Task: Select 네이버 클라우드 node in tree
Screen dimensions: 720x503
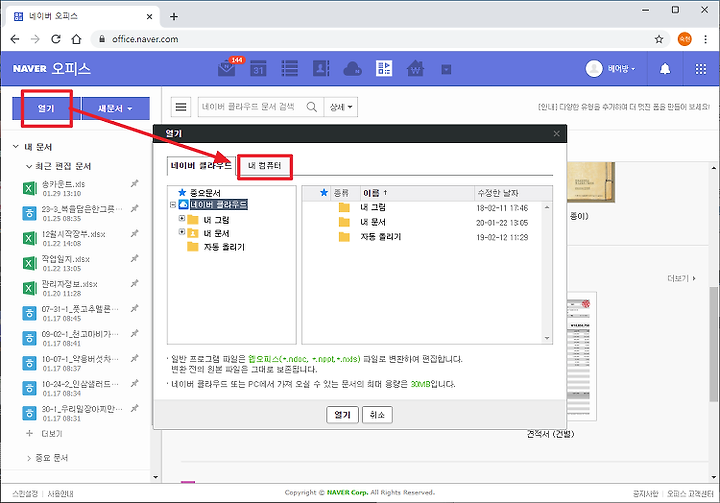Action: [219, 205]
